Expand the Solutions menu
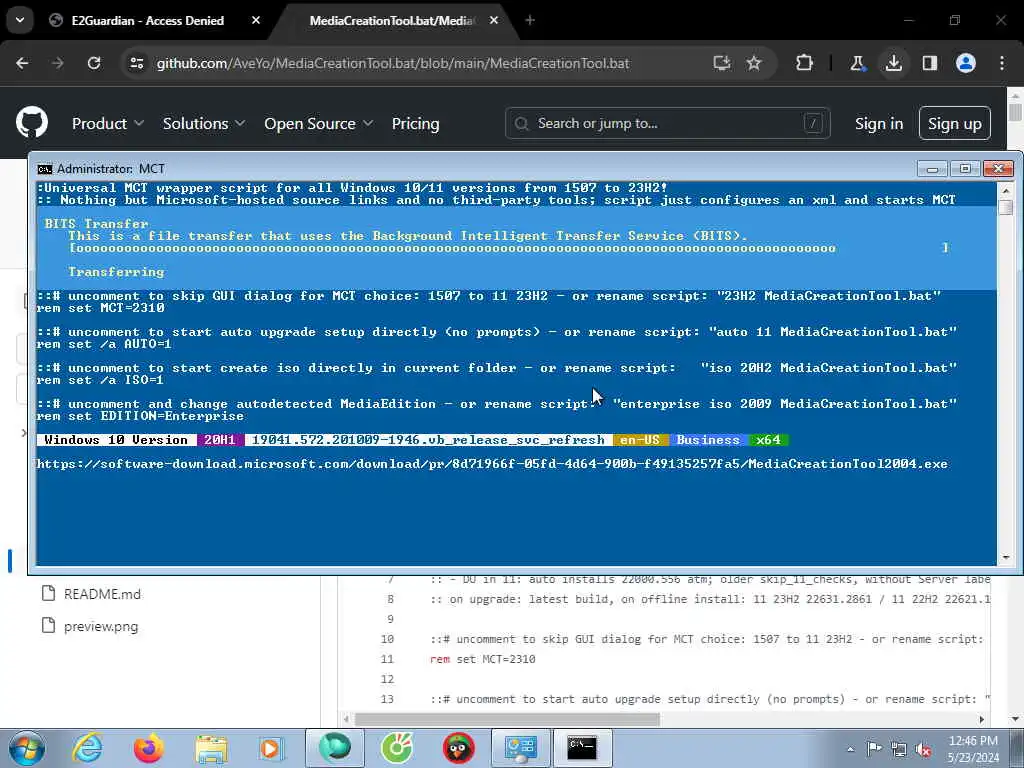Viewport: 1024px width, 768px height. 204,123
